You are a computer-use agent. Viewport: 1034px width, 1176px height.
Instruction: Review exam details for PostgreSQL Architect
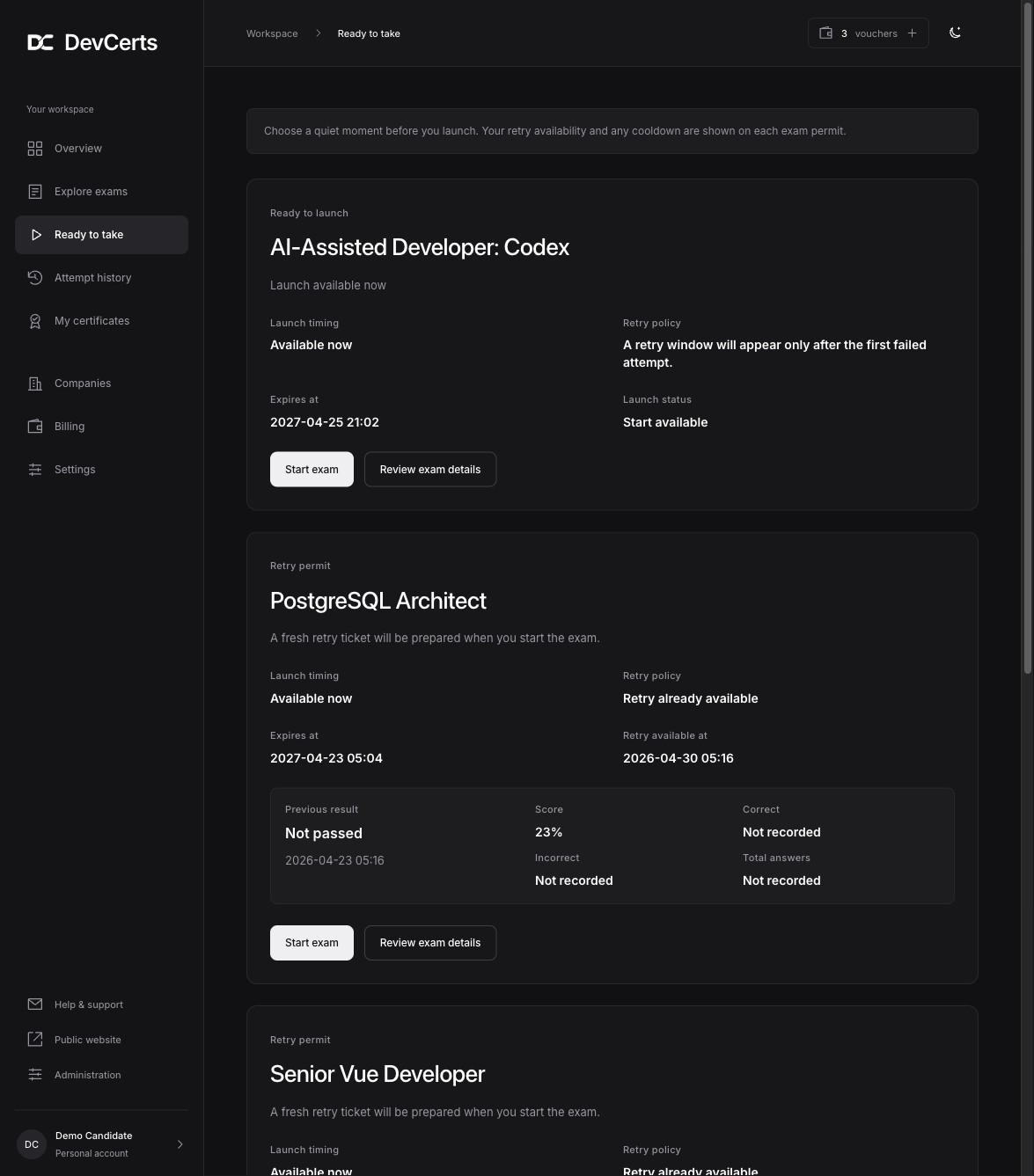coord(430,943)
